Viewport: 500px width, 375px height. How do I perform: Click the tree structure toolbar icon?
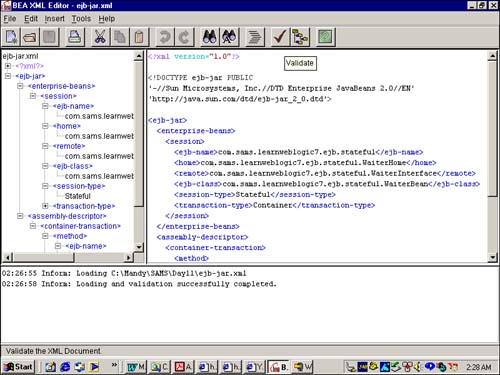(x=300, y=37)
